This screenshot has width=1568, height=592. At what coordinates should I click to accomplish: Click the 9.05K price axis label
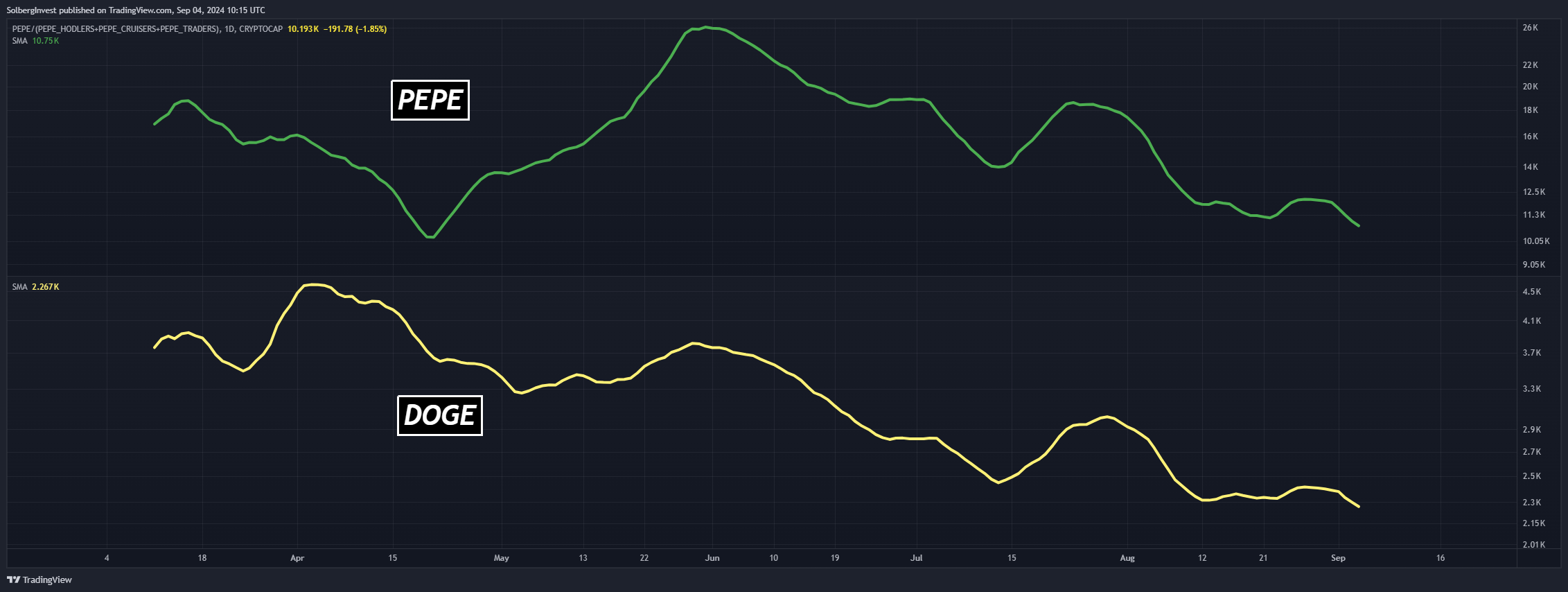click(x=1534, y=265)
